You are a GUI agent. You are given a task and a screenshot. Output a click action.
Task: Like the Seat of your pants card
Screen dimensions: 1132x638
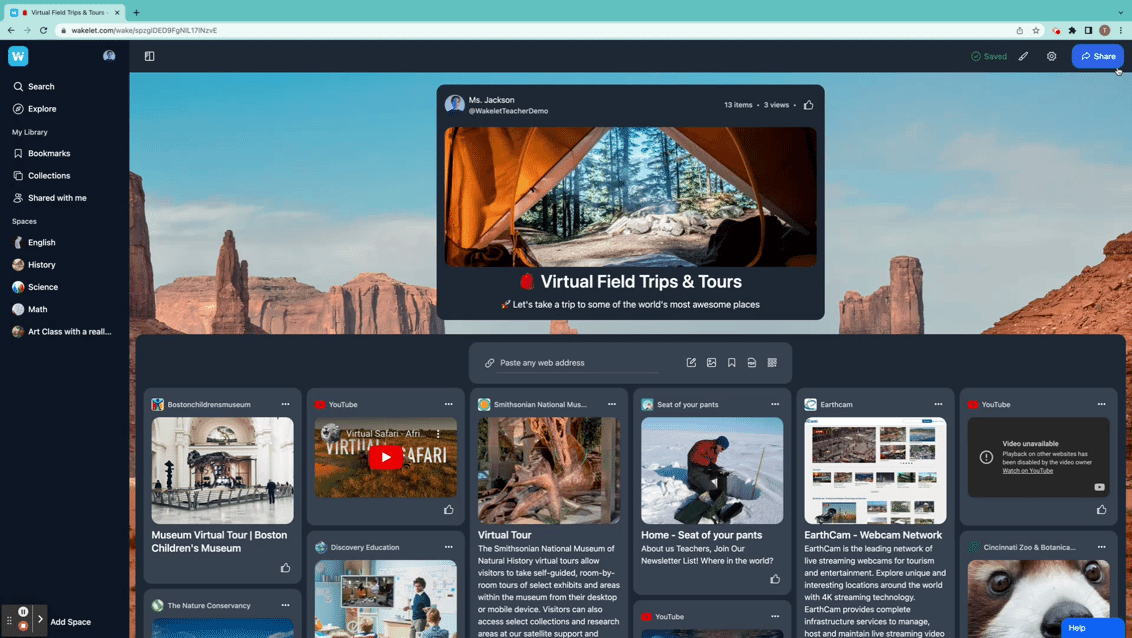[775, 579]
